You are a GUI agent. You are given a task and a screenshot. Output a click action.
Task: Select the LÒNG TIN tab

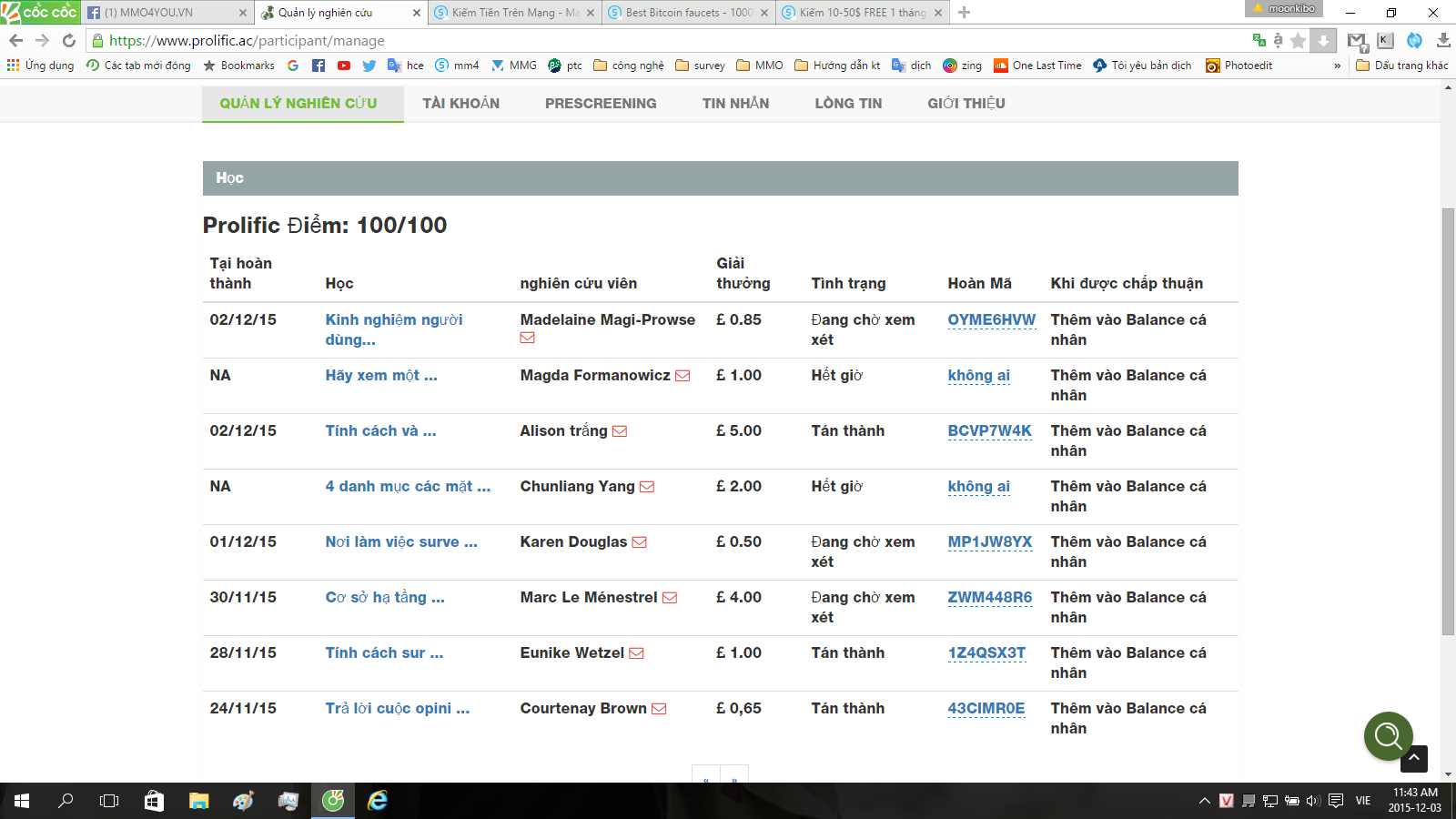click(848, 104)
